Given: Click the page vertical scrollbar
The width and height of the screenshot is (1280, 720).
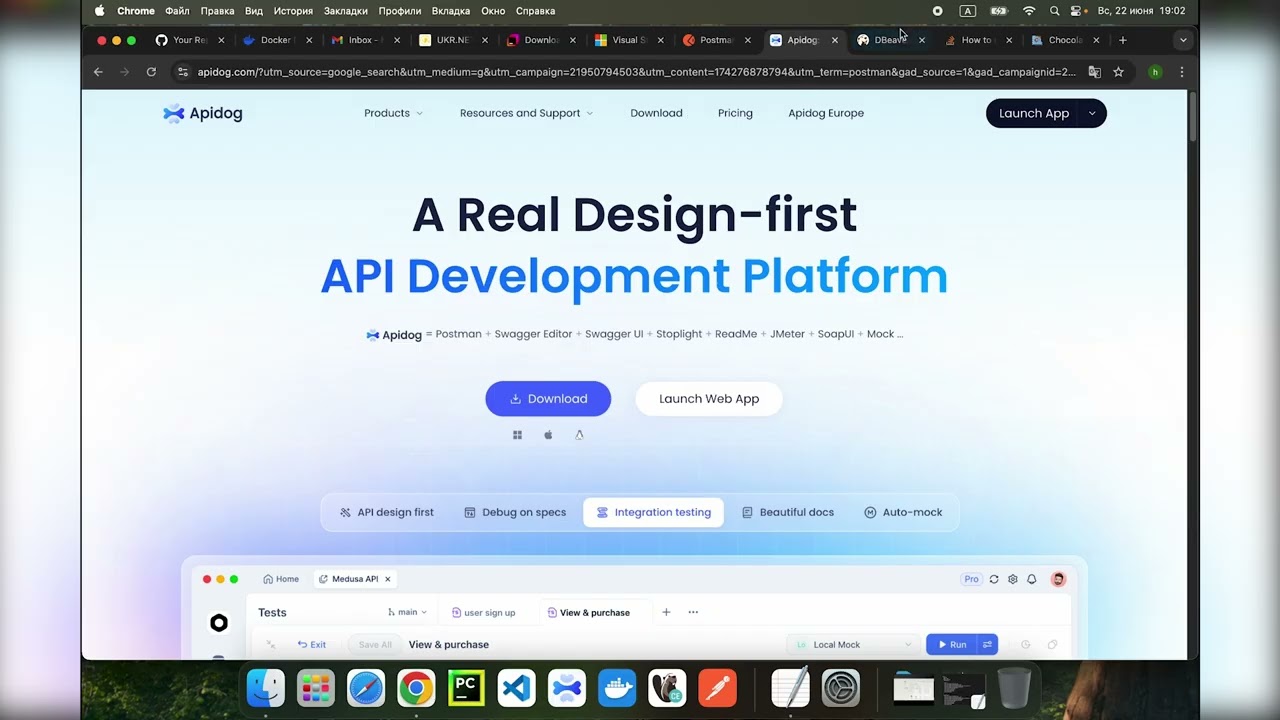Looking at the screenshot, I should click(1193, 118).
